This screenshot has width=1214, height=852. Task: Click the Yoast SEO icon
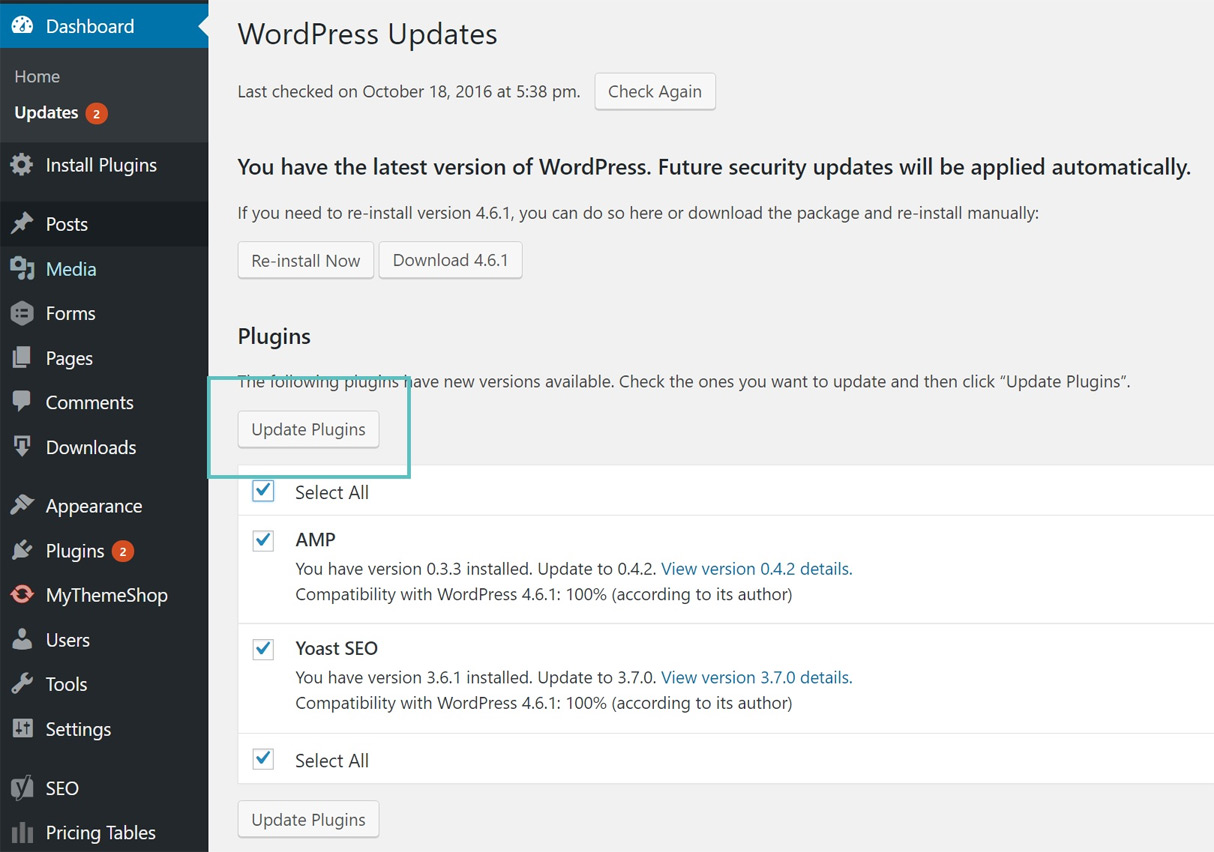click(x=22, y=788)
